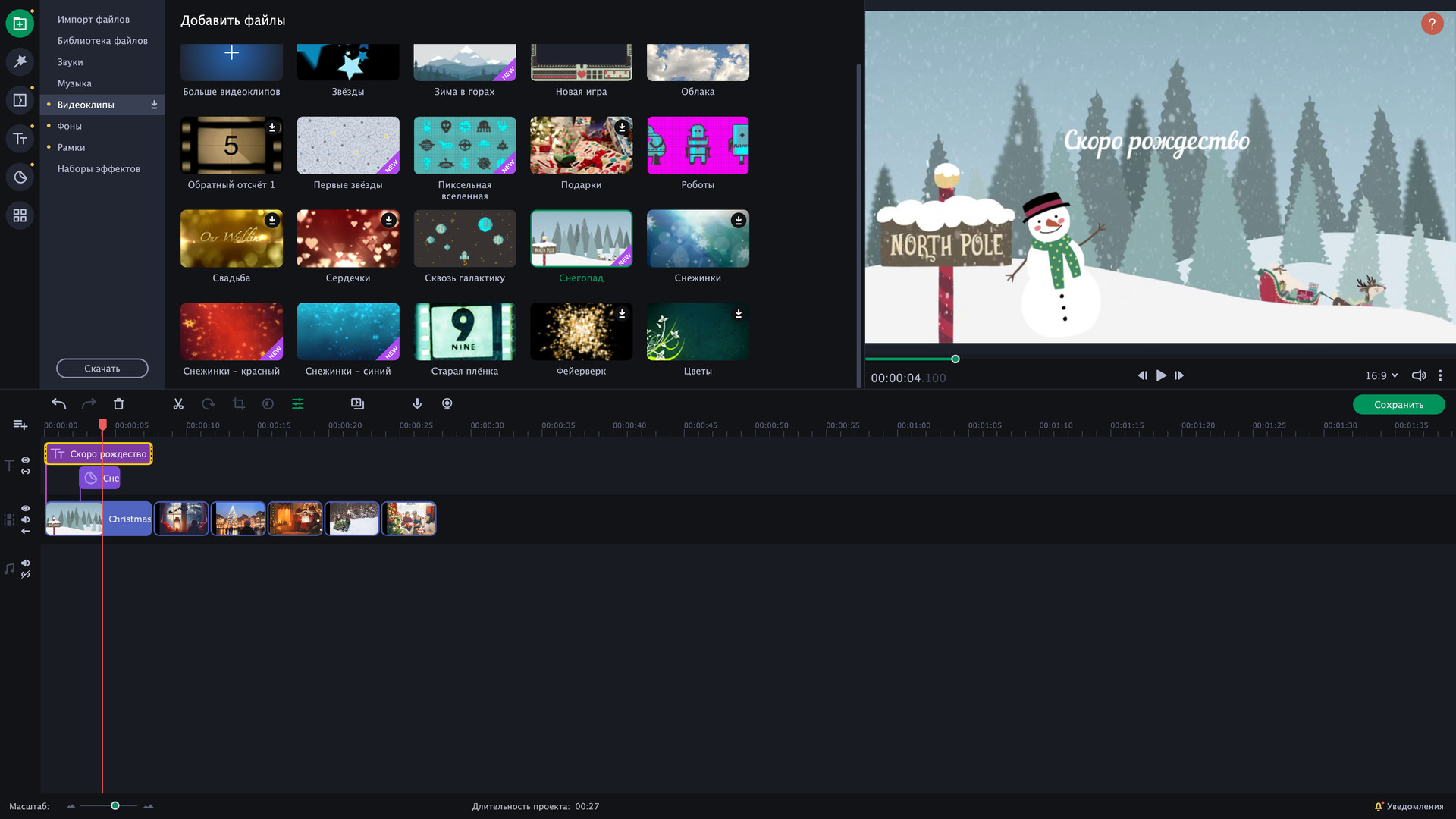Open the Filters panel with the magic wand icon
Viewport: 1456px width, 819px height.
tap(20, 62)
